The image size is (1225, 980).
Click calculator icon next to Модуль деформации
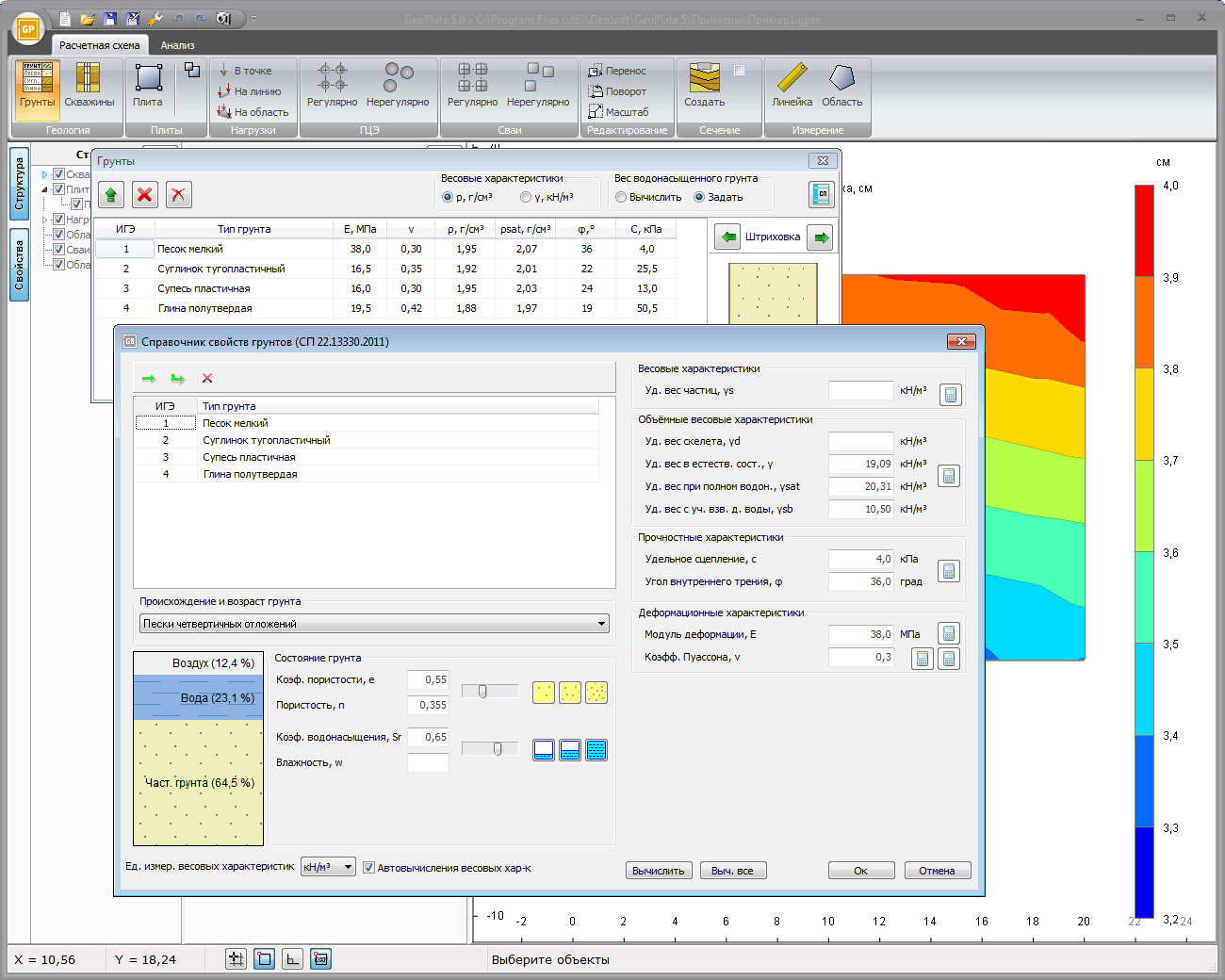[x=949, y=634]
